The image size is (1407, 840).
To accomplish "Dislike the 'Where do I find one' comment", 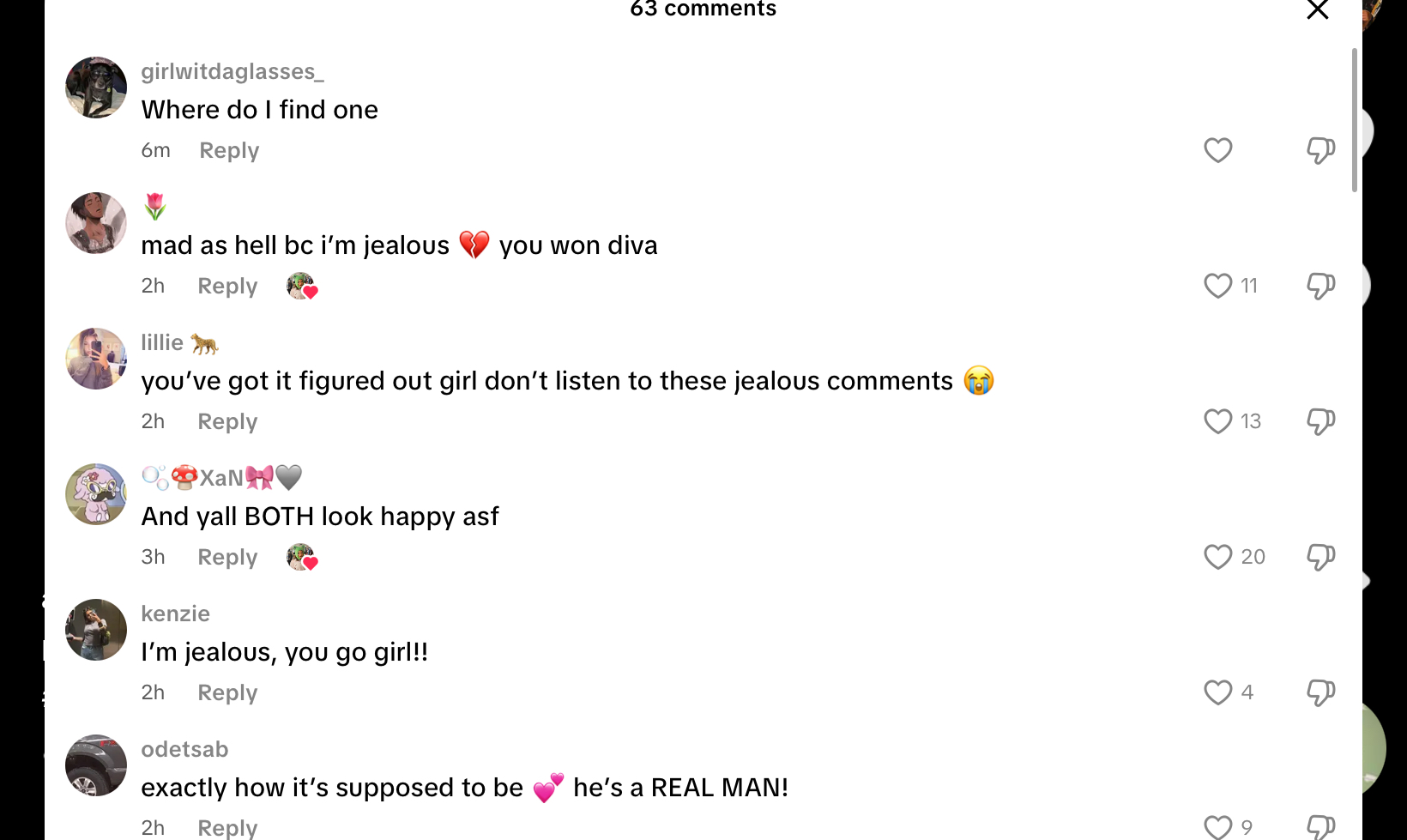I will click(1320, 150).
